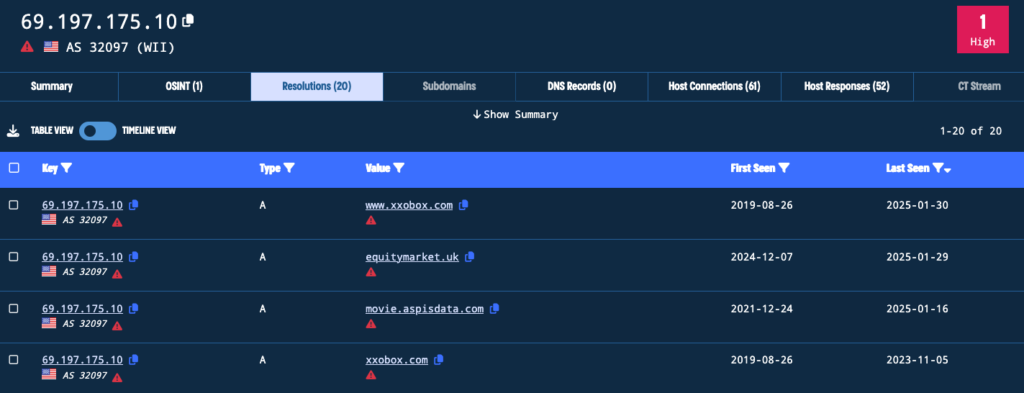The width and height of the screenshot is (1024, 393).
Task: Copy the IP address 69.197.175.10 in header
Action: (188, 21)
